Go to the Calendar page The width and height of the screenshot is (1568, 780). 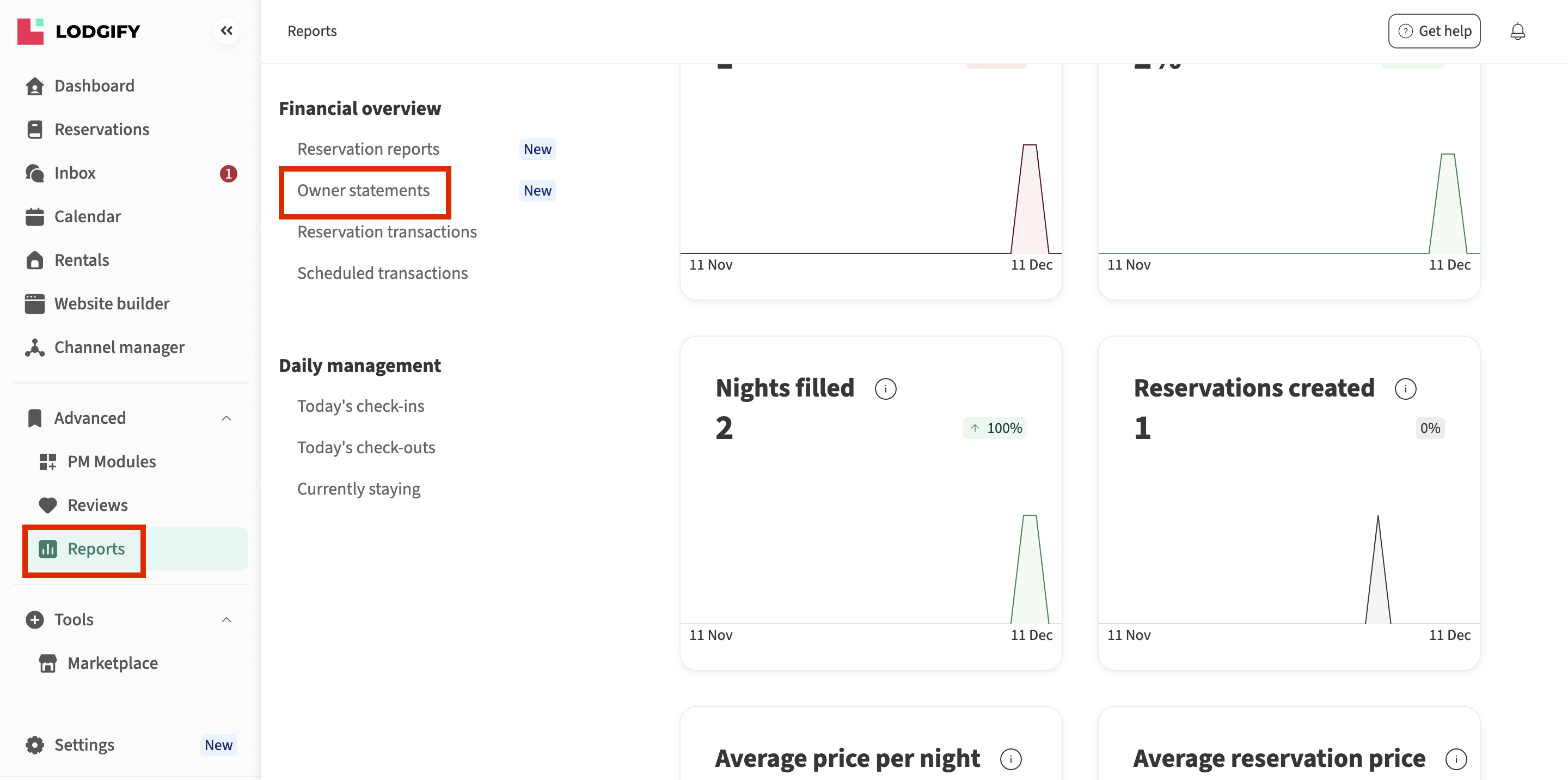88,216
